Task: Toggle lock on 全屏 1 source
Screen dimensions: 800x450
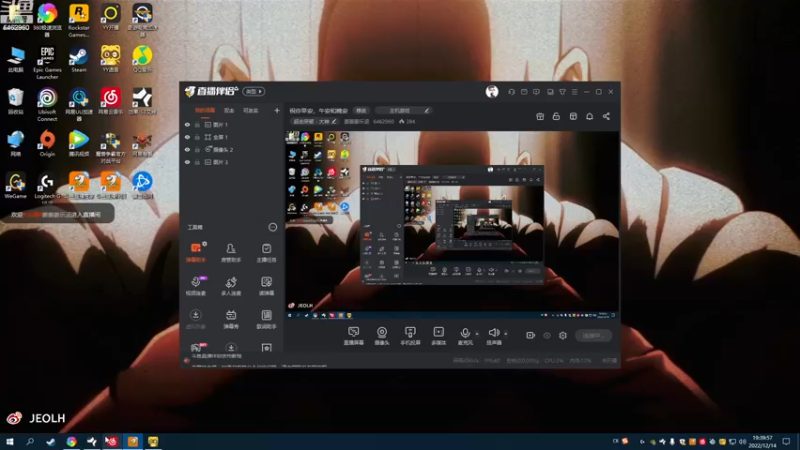Action: click(x=197, y=137)
